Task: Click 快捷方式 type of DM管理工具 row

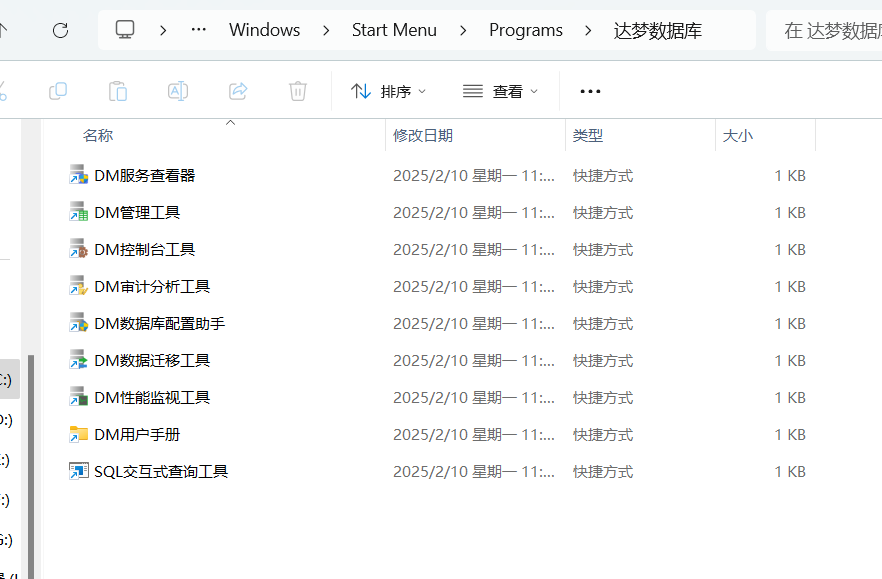Action: tap(603, 213)
